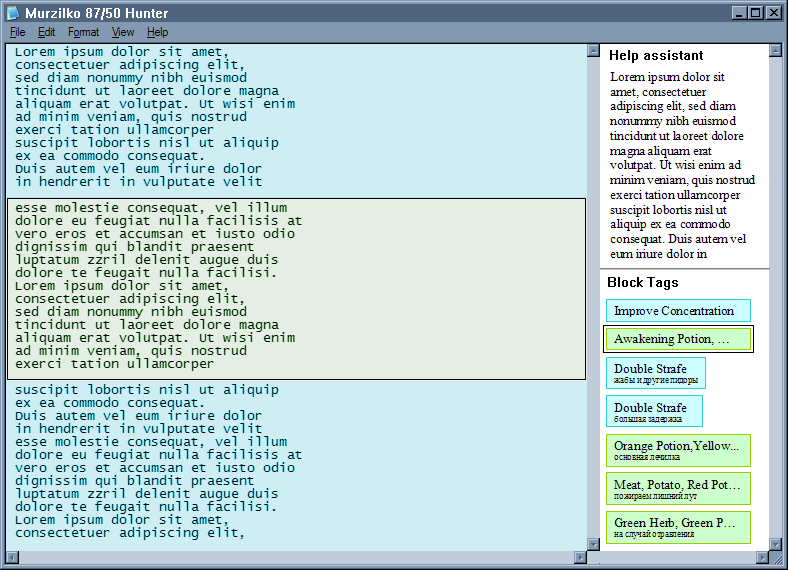Select the Improve Concentration block tag
Image resolution: width=788 pixels, height=570 pixels.
point(678,311)
